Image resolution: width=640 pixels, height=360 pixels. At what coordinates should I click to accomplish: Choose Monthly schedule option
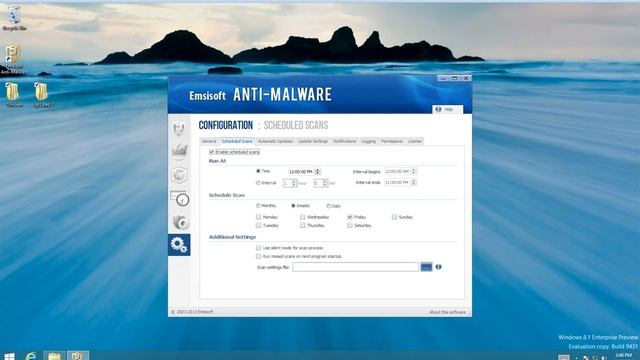coord(258,206)
